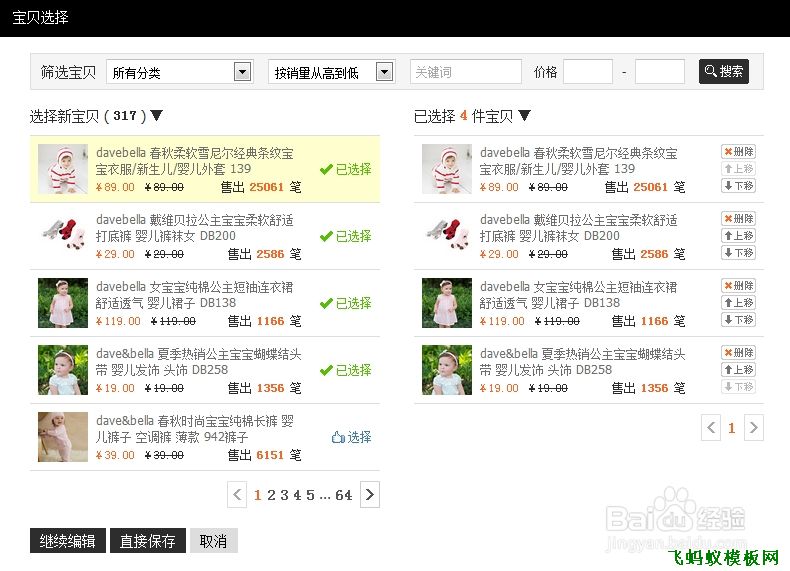This screenshot has height=571, width=790.
Task: Go to next page of new items
Action: pos(370,495)
